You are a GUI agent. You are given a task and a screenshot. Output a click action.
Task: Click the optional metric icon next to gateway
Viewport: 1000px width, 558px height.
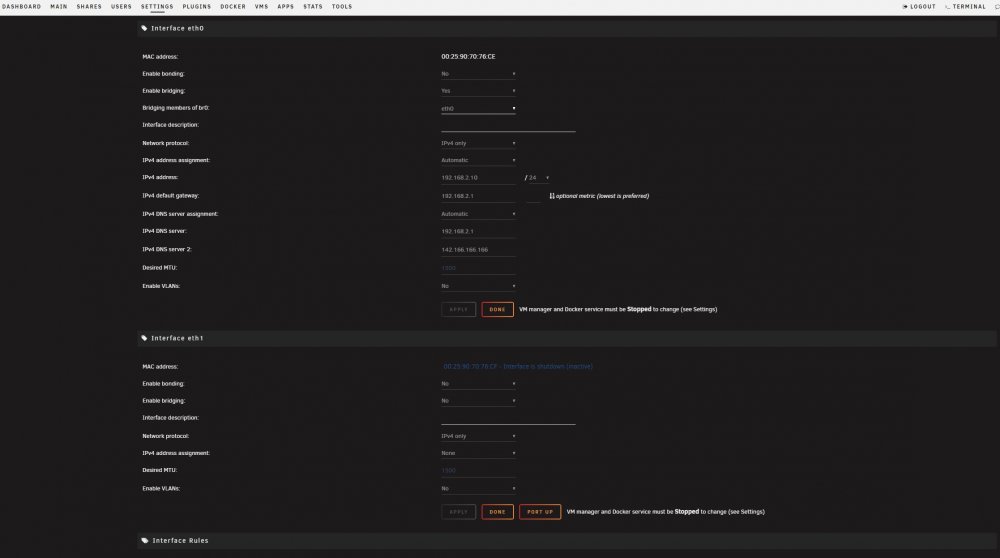pos(552,196)
